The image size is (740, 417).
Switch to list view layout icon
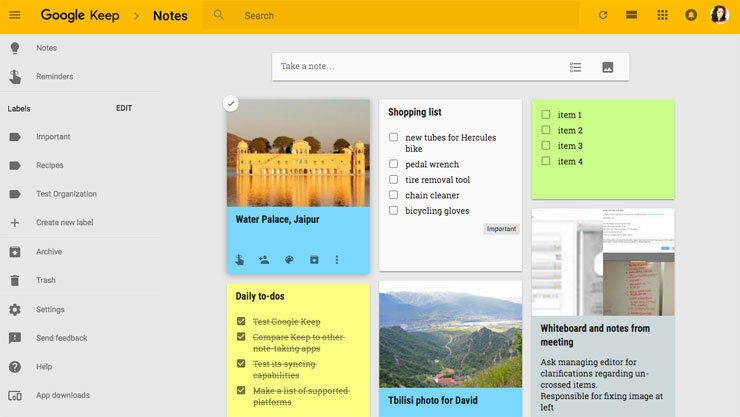coord(631,15)
